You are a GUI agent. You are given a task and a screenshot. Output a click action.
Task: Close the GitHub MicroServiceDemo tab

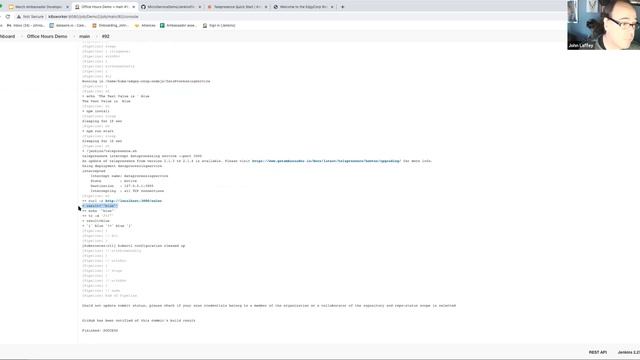pyautogui.click(x=200, y=7)
